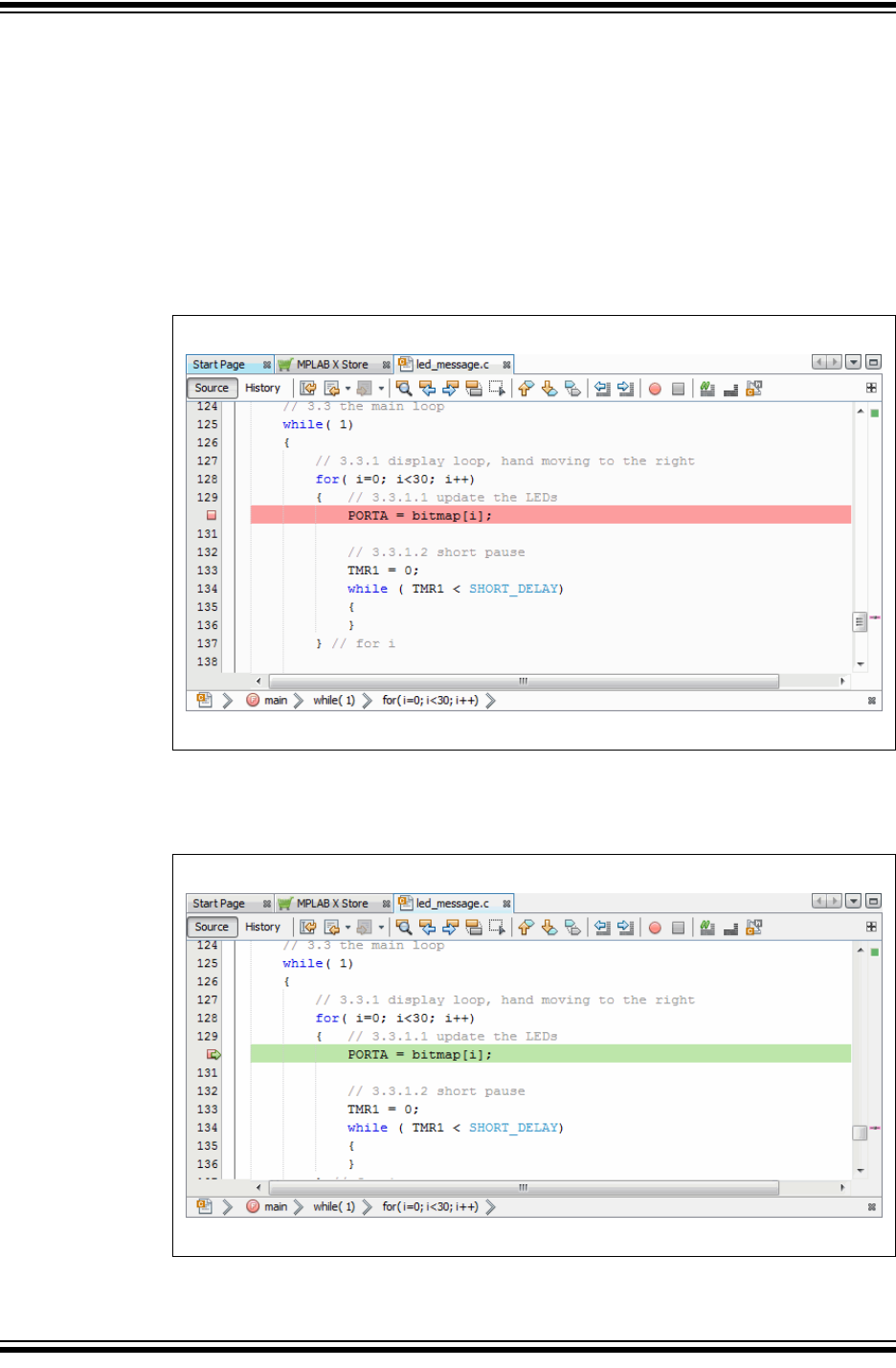Go back in the green-highlighted editor toolbar
Screen dimensions: 896x1368
[x=331, y=928]
